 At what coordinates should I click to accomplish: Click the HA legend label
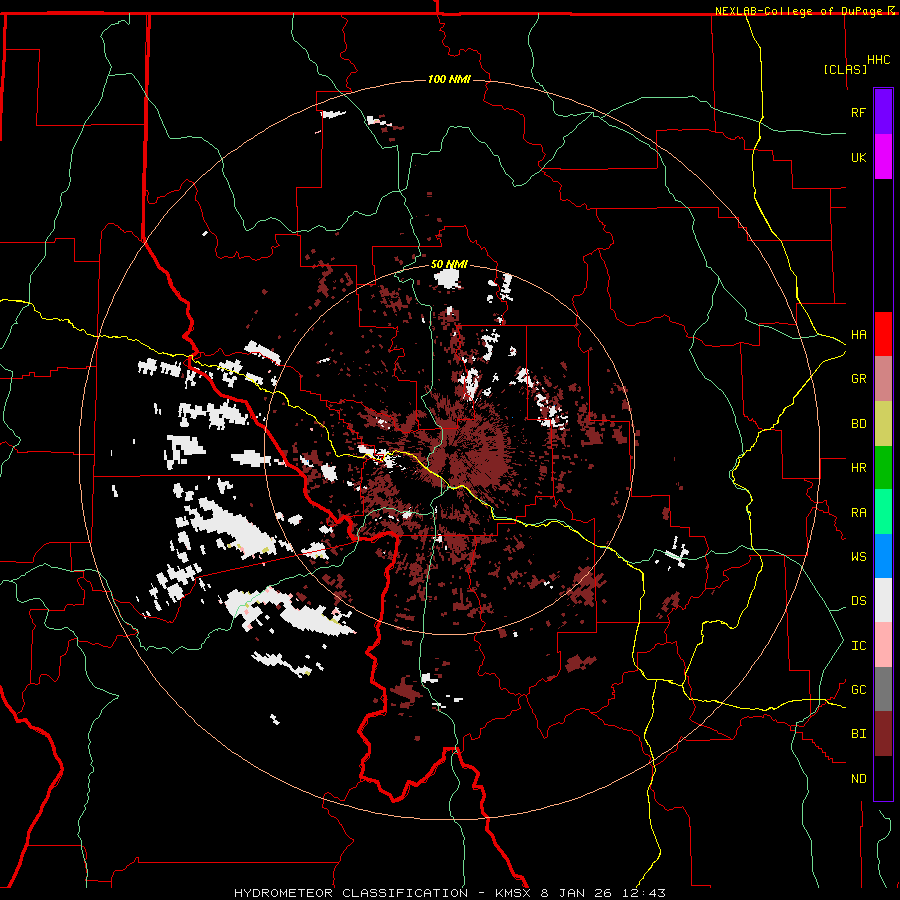point(858,334)
